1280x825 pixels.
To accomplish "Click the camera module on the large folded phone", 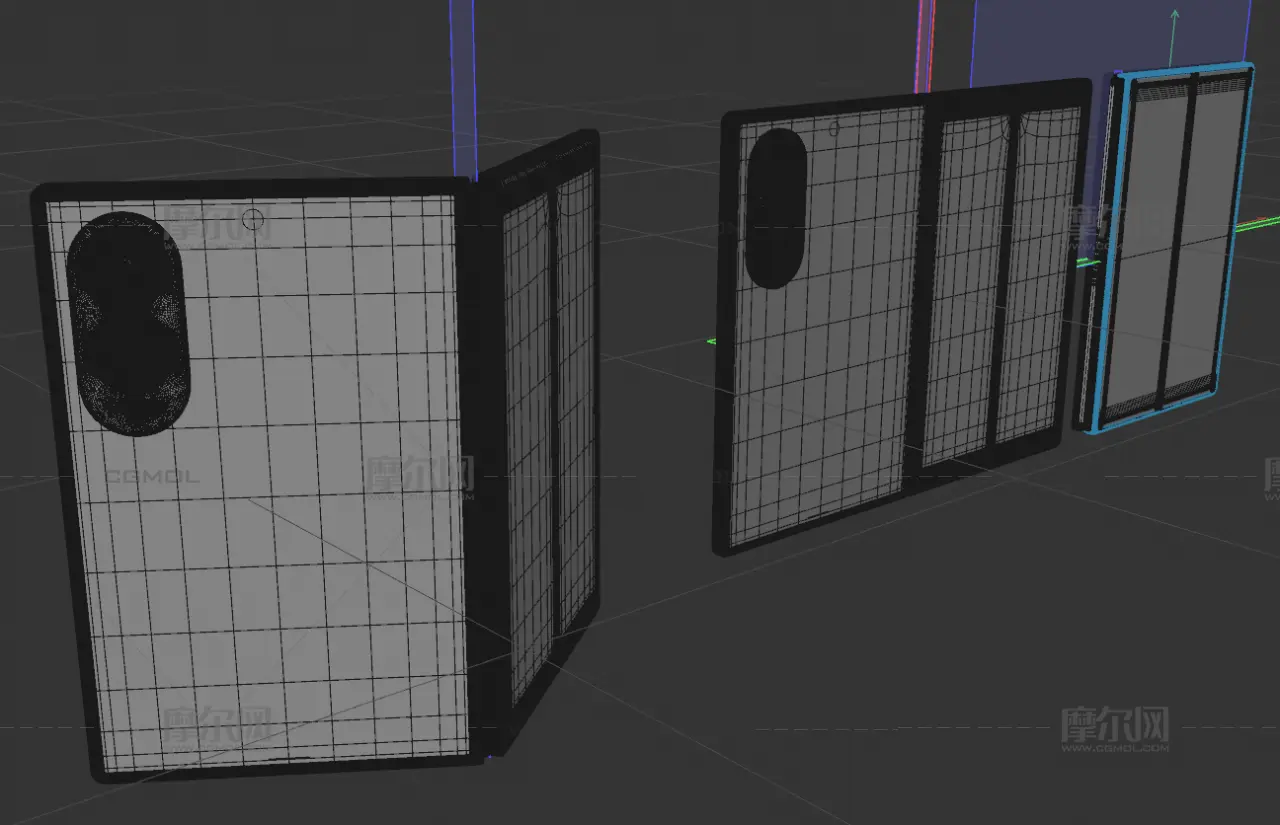I will point(128,324).
